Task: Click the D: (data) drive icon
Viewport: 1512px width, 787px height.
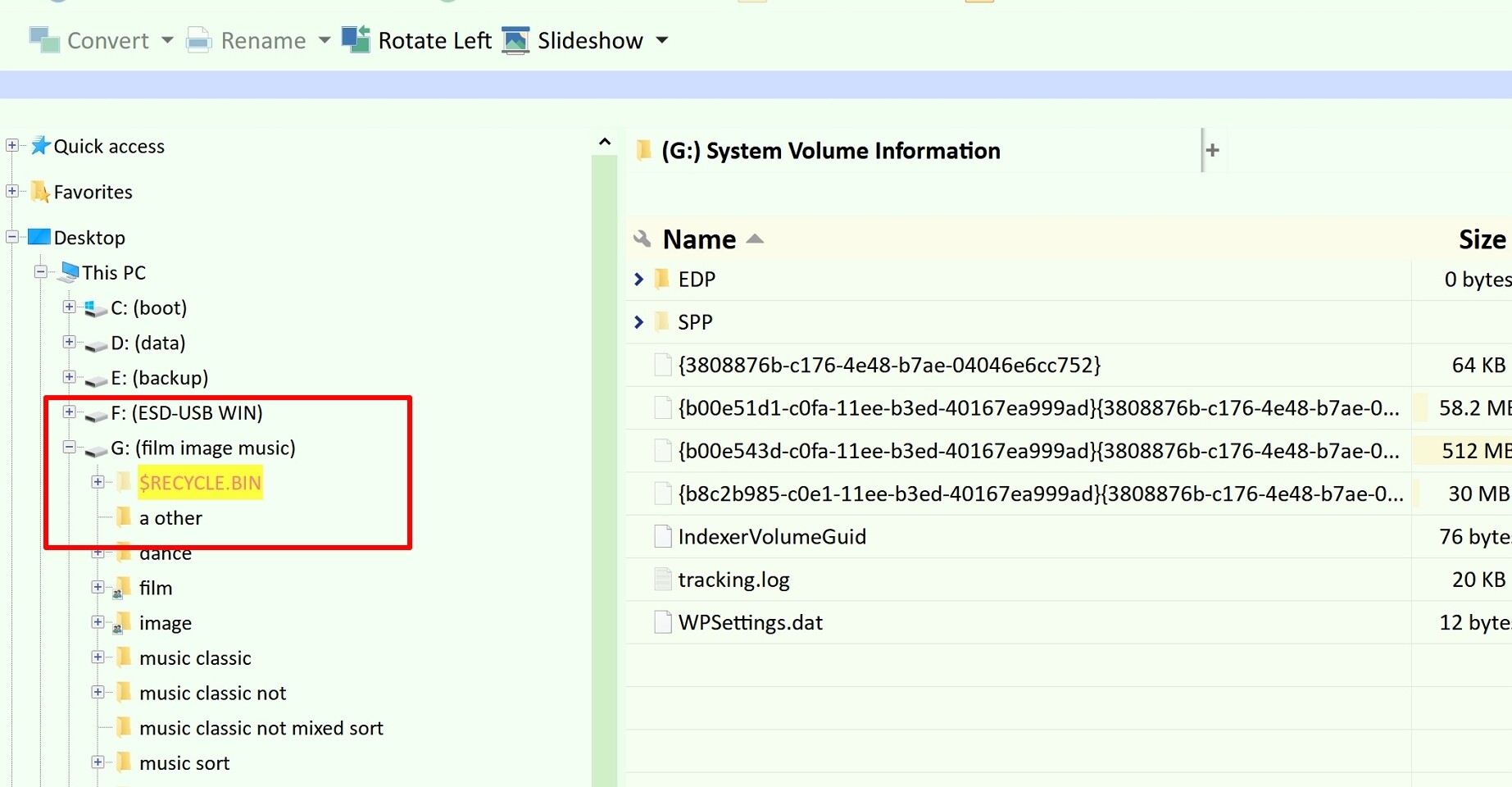Action: coord(96,344)
